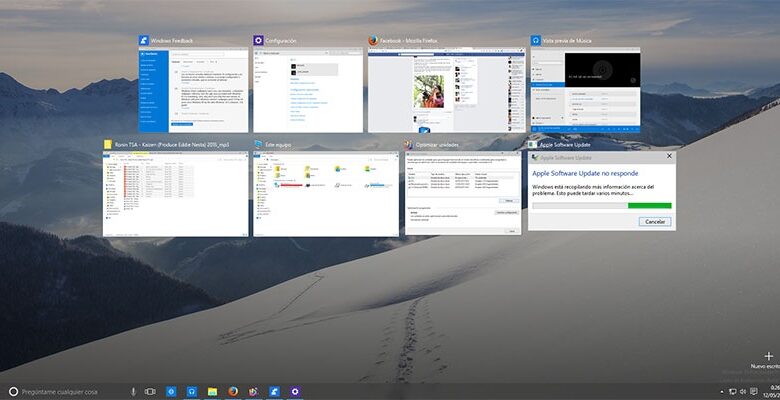Open the Music headphones icon on the taskbar
Viewport: 780px width, 400px height.
(191, 392)
